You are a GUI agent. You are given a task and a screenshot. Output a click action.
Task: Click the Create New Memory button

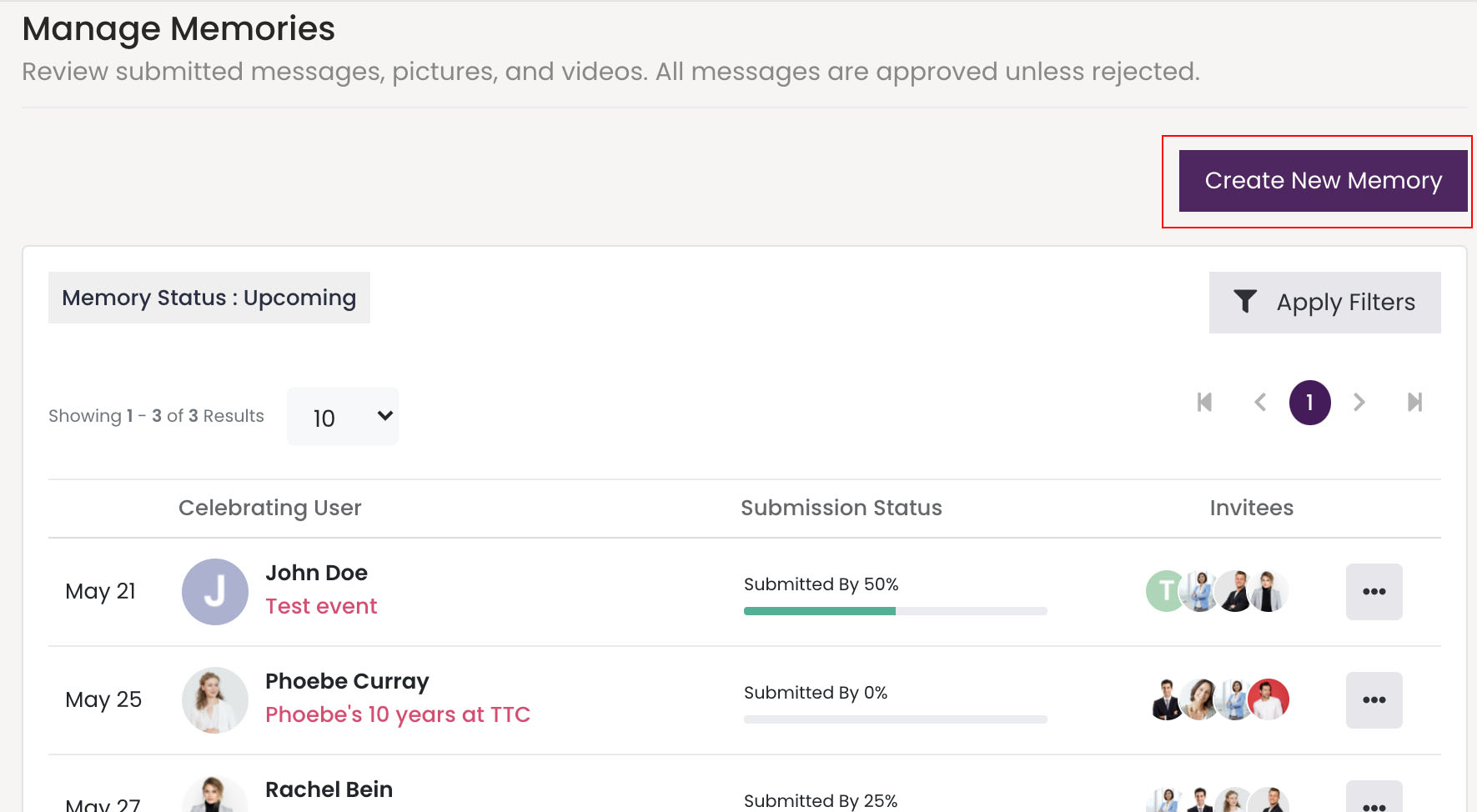coord(1323,181)
